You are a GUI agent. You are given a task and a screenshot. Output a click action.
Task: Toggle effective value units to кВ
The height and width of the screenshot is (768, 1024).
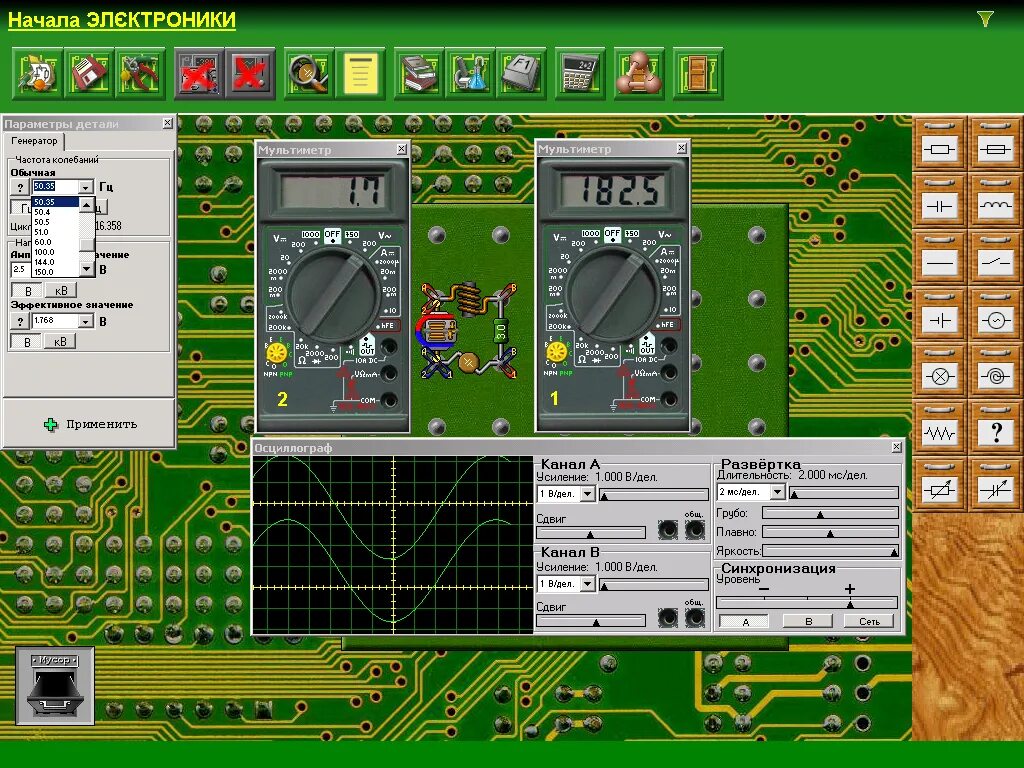point(60,342)
